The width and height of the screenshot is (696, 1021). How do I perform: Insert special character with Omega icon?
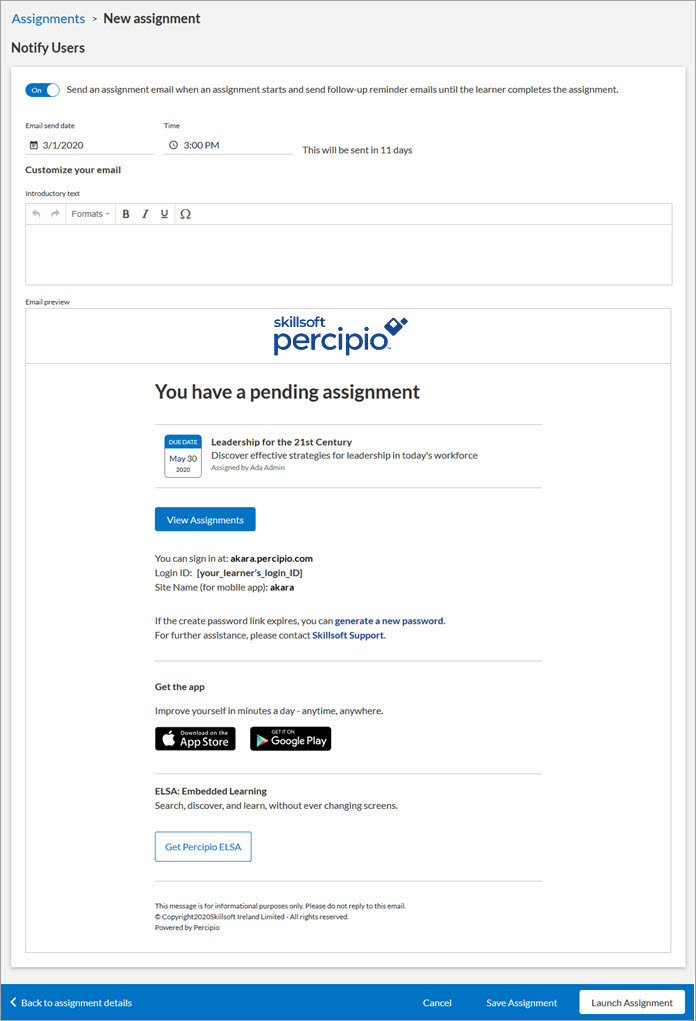tap(185, 214)
